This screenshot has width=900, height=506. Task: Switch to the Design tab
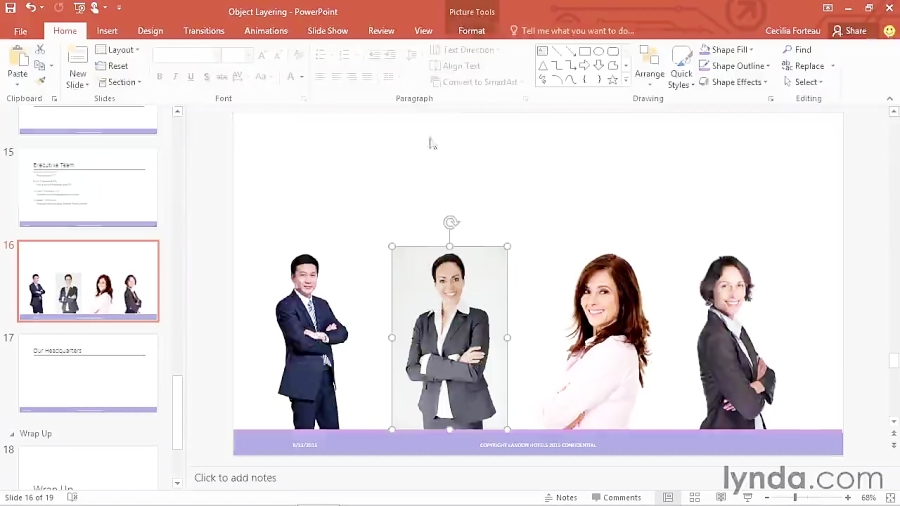[x=150, y=31]
